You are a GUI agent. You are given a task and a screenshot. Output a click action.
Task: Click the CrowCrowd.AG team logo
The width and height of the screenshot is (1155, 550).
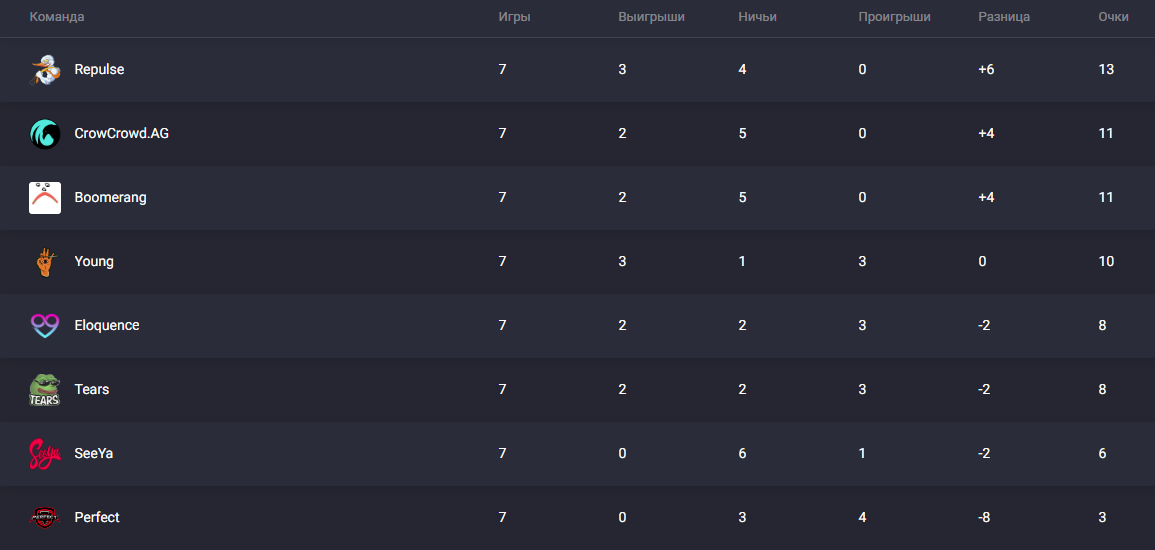point(45,134)
